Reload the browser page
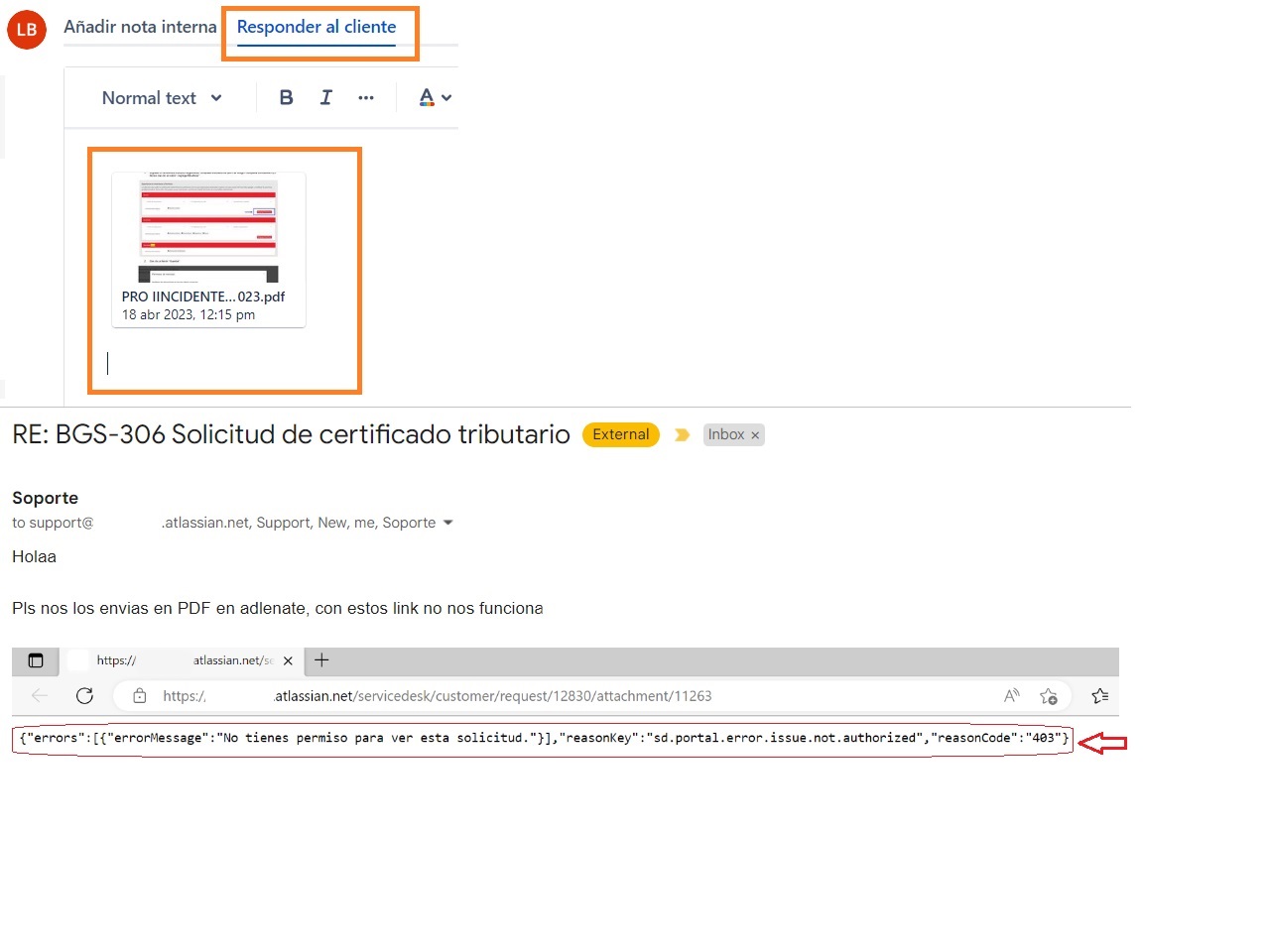The image size is (1270, 952). [x=84, y=696]
